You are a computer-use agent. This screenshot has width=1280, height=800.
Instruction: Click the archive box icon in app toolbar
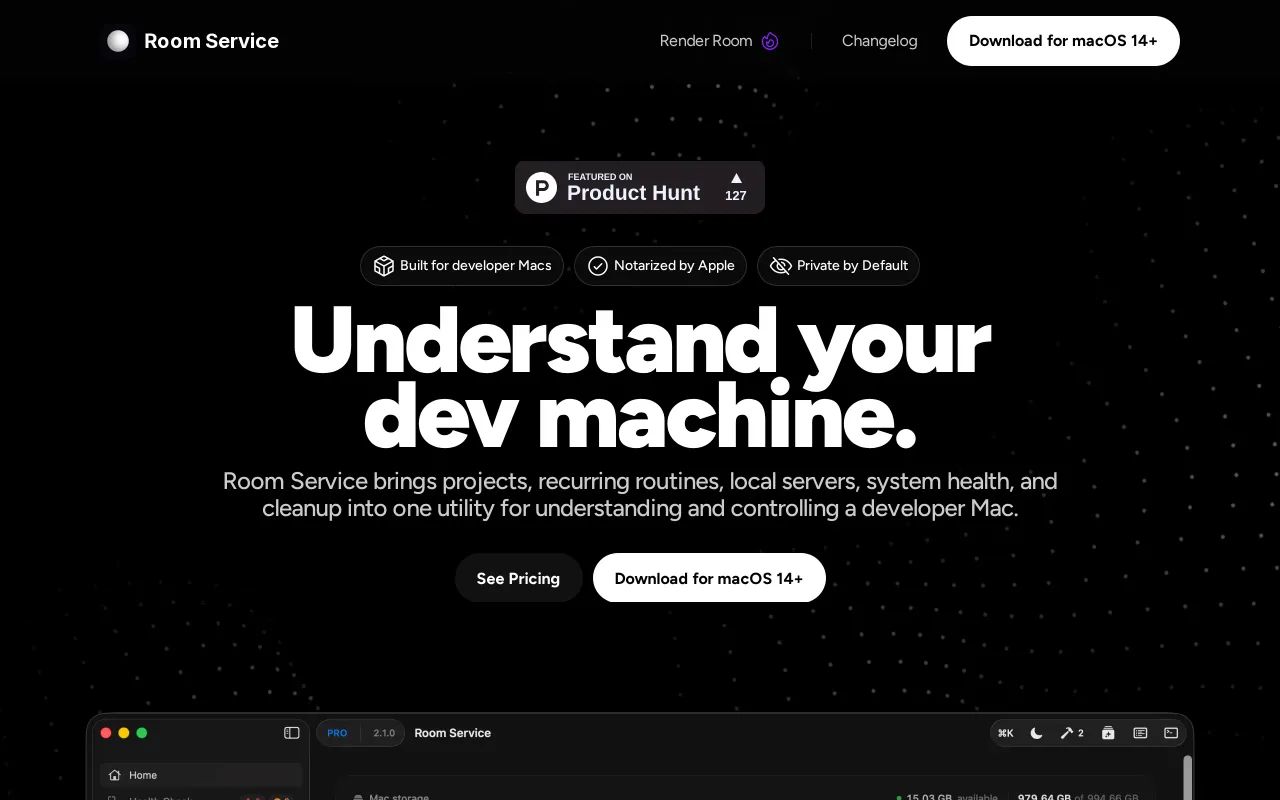[x=1108, y=733]
